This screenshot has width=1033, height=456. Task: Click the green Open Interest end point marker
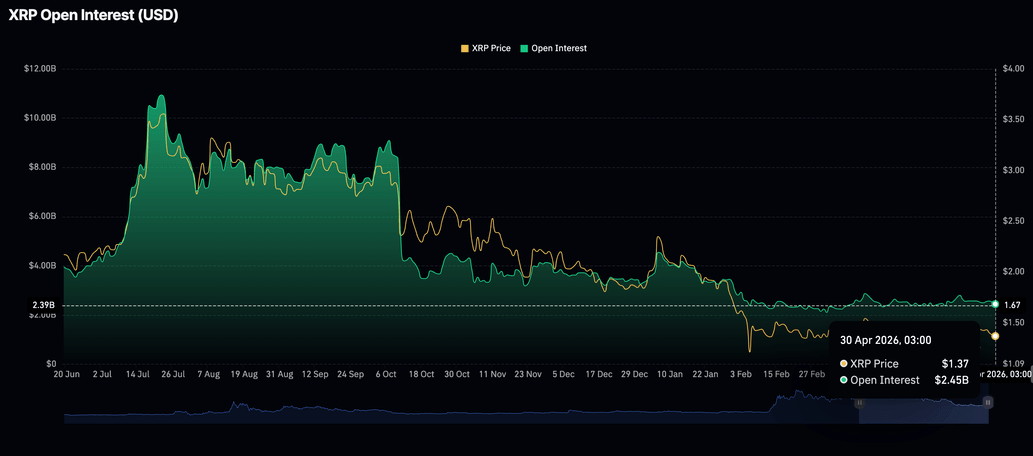click(995, 303)
